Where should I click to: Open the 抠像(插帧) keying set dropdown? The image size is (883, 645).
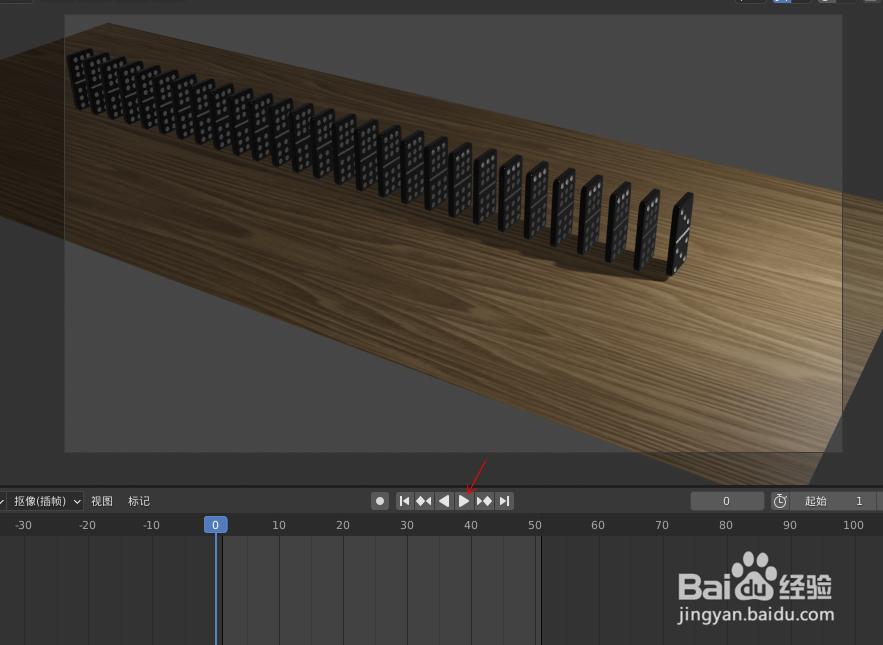44,501
